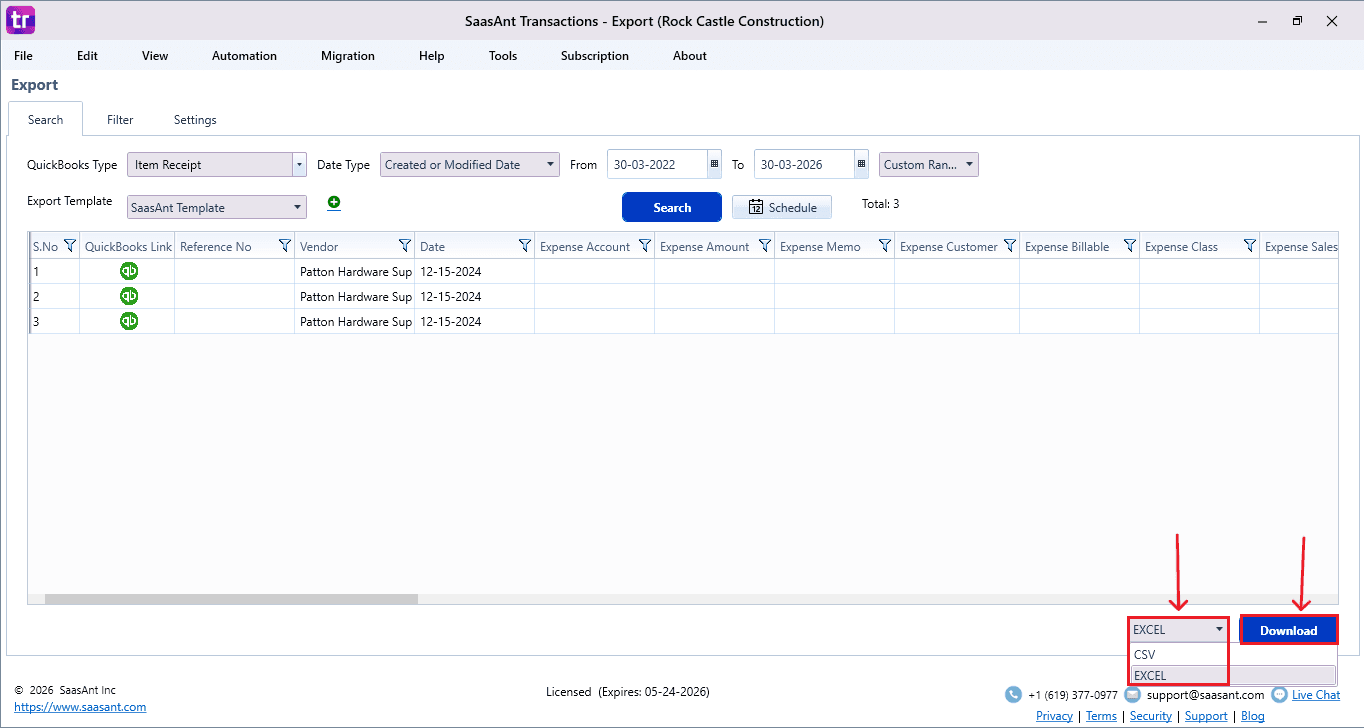
Task: Click the email envelope icon in footer
Action: (1133, 695)
